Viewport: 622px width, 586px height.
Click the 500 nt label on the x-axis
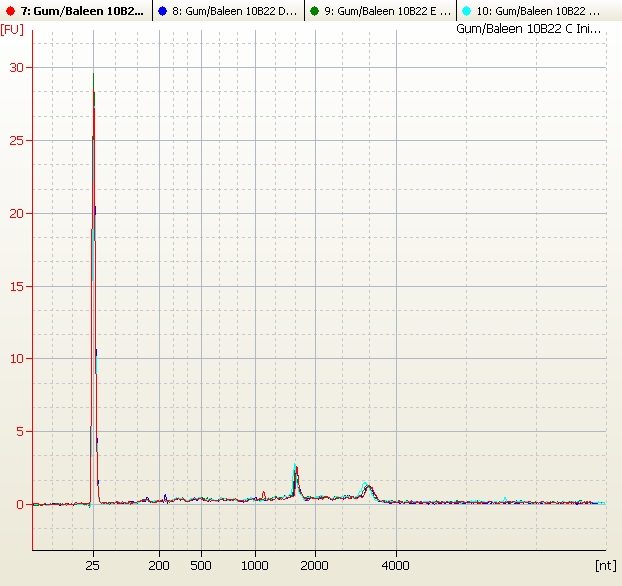pos(201,565)
